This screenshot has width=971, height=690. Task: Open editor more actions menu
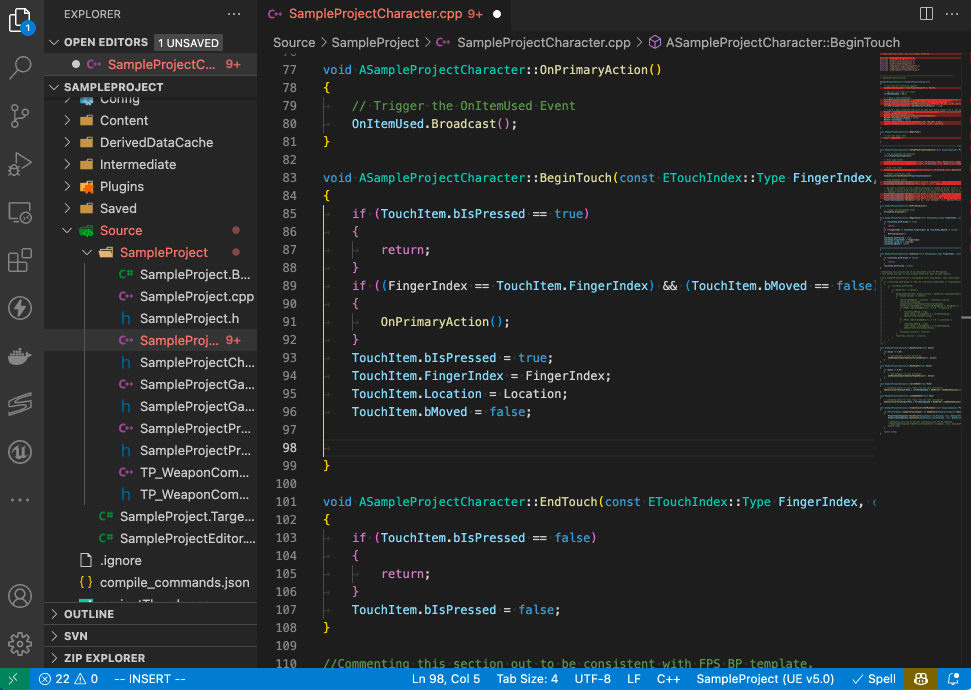tap(952, 14)
